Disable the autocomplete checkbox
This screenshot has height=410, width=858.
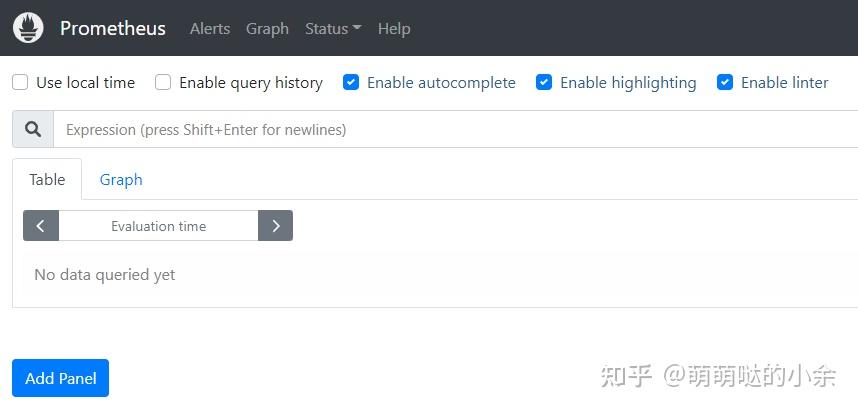pyautogui.click(x=351, y=83)
